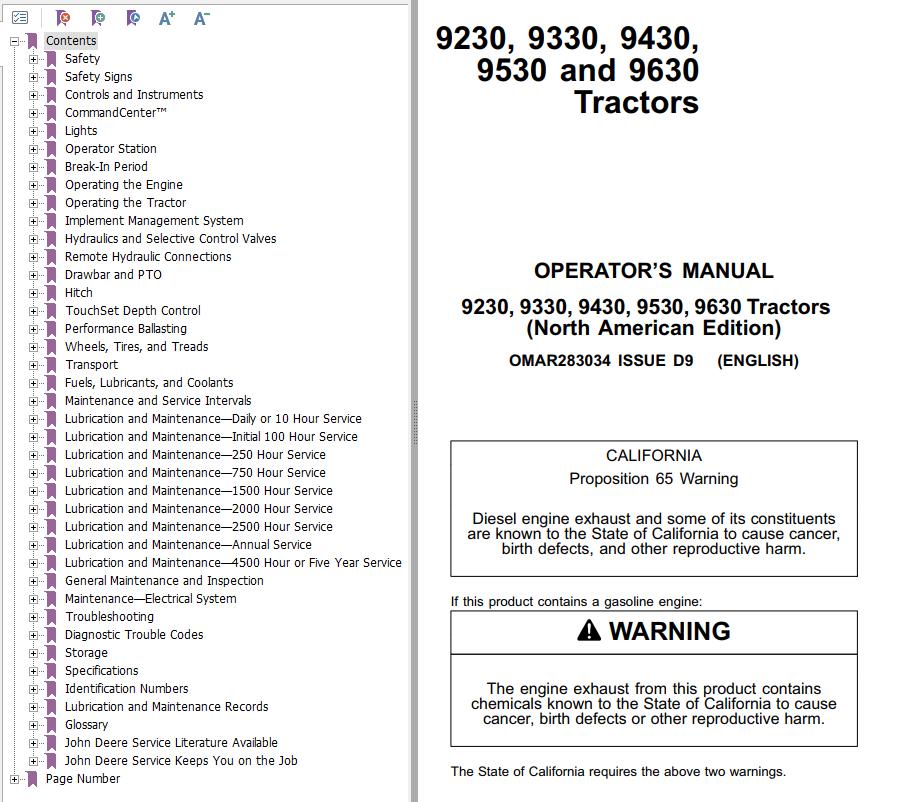The width and height of the screenshot is (898, 802).
Task: Jump to Maintenance—Electrical System bookmark
Action: [151, 599]
